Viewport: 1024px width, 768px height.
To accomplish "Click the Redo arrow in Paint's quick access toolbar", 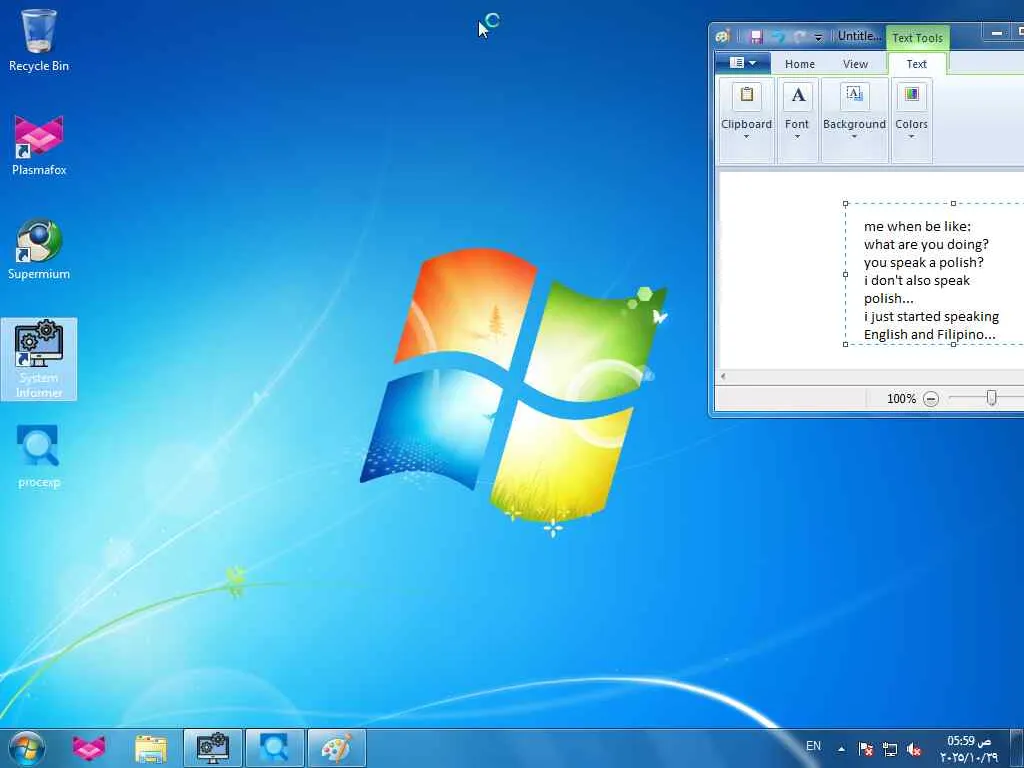I will tap(799, 37).
